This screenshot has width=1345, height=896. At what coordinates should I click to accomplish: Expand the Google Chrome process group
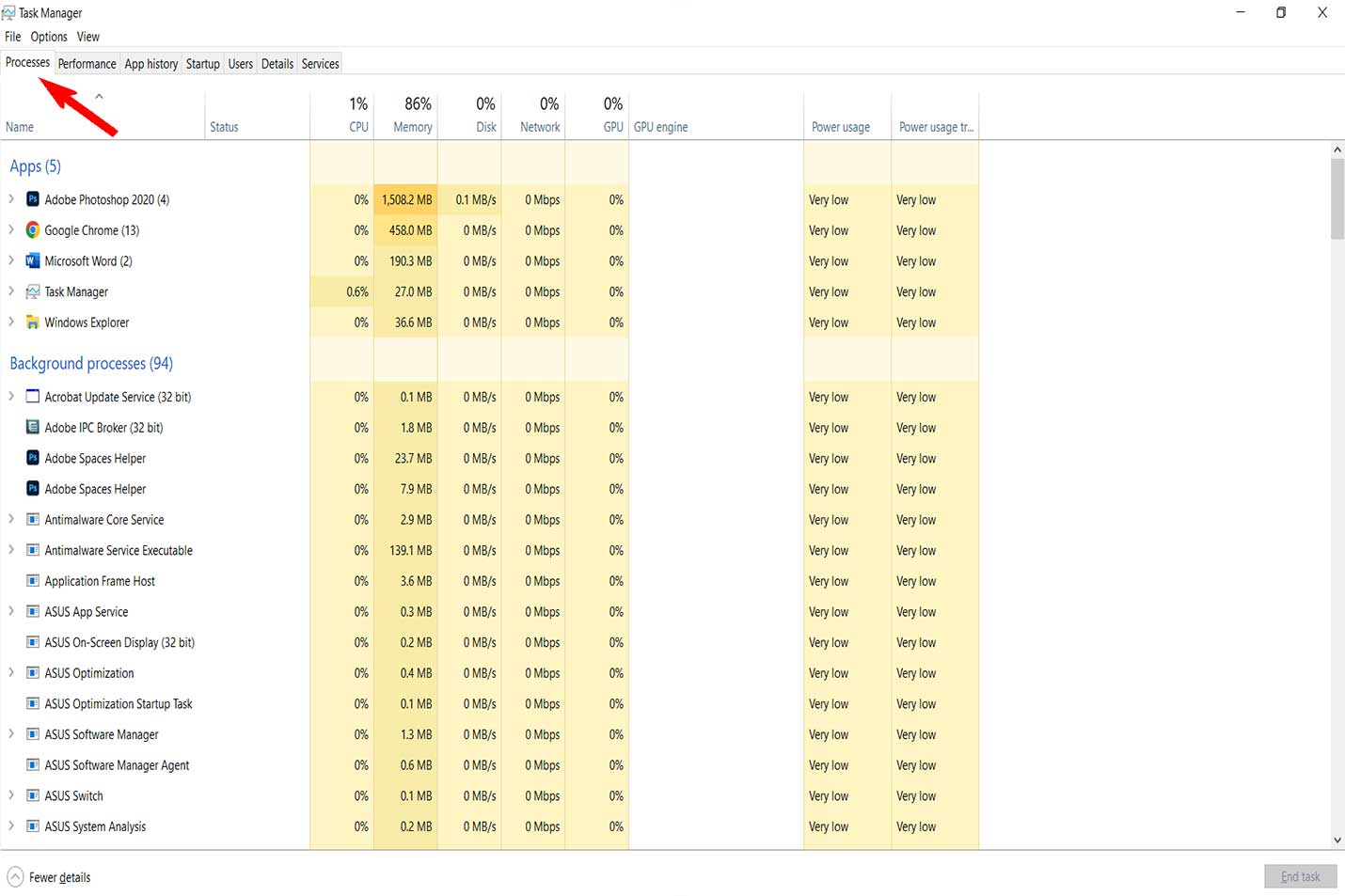11,230
